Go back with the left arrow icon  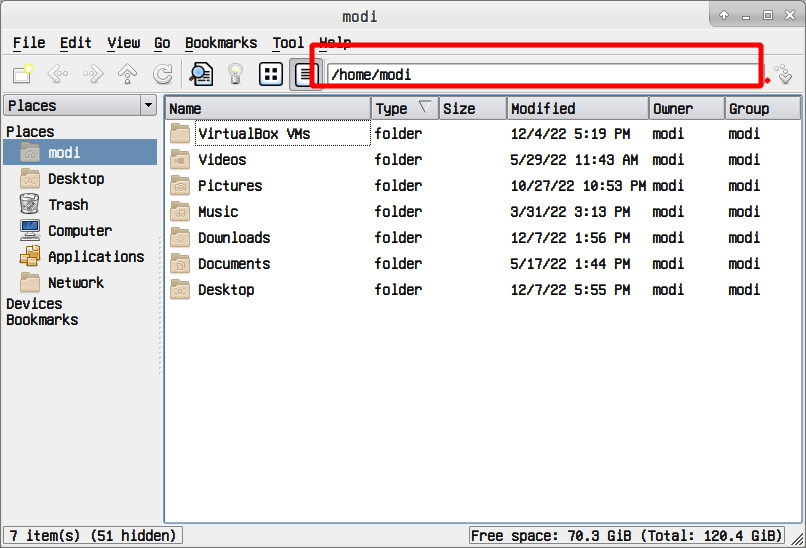tap(58, 74)
